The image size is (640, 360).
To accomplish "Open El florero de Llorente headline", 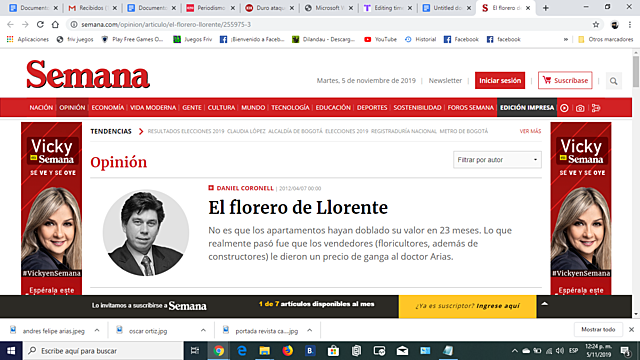I will (298, 207).
